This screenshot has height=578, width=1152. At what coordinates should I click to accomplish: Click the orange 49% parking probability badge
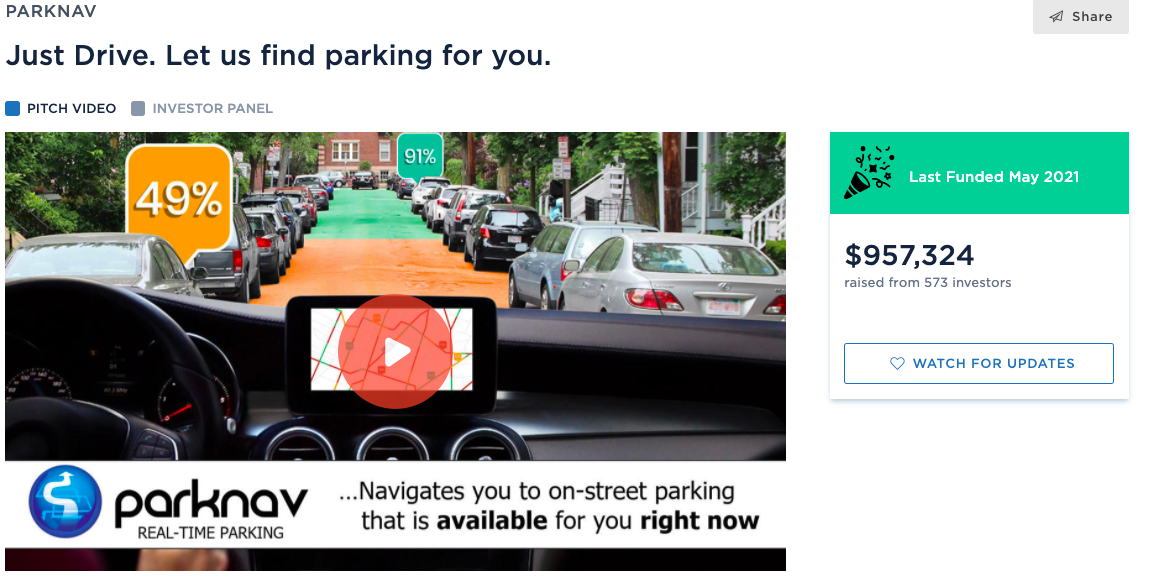[179, 200]
